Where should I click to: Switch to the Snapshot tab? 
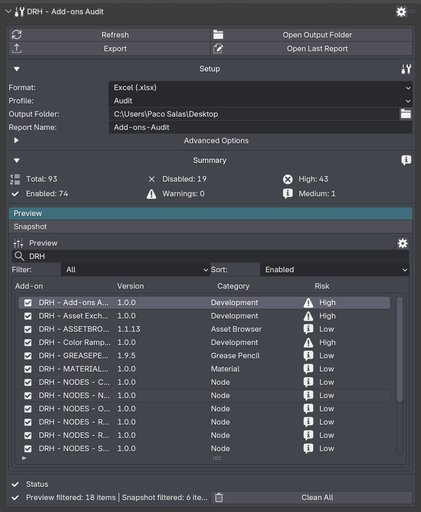coord(211,227)
